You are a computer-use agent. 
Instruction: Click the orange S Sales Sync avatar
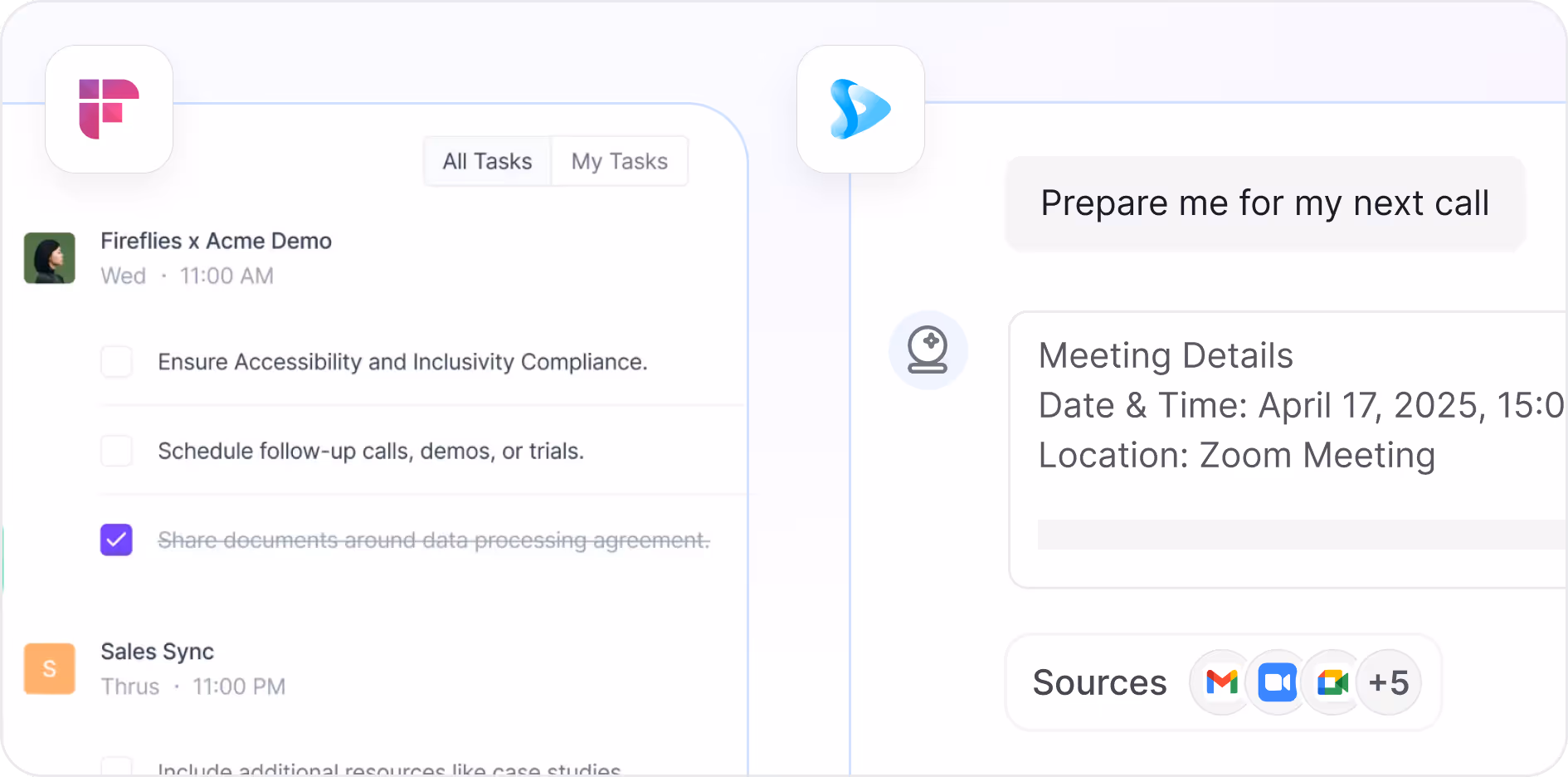[50, 668]
